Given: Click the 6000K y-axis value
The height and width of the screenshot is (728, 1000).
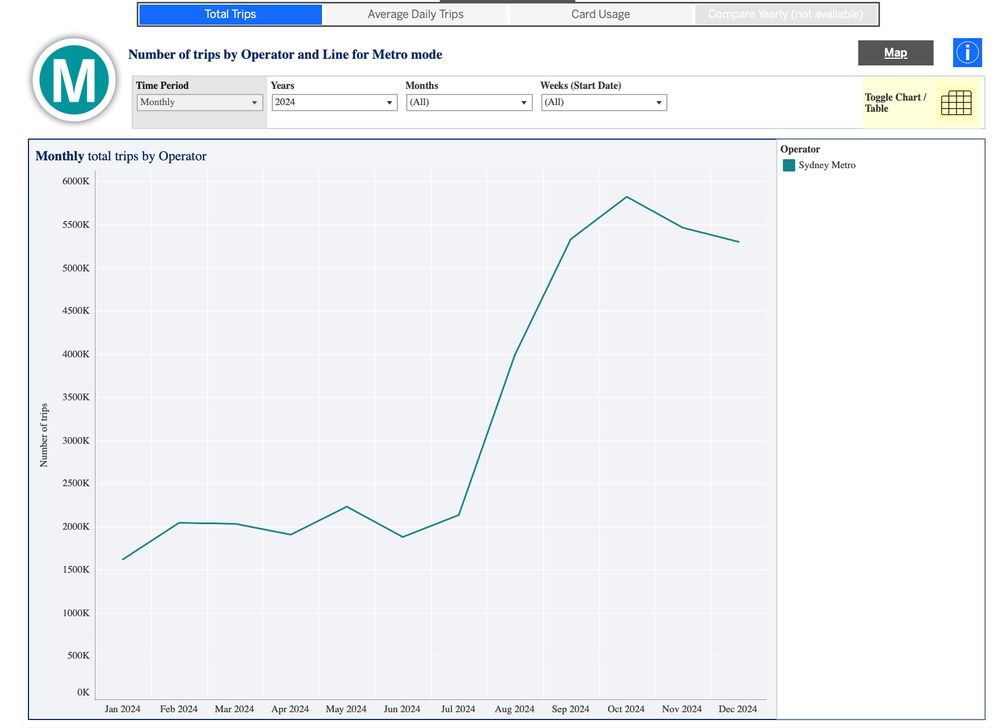Looking at the screenshot, I should click(76, 181).
